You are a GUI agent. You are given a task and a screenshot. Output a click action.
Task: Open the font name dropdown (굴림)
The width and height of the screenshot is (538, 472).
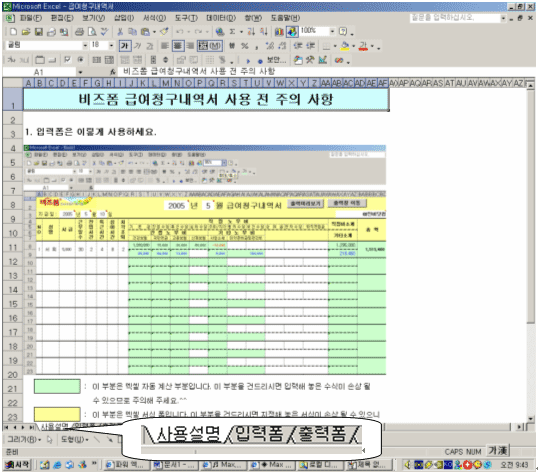click(85, 45)
